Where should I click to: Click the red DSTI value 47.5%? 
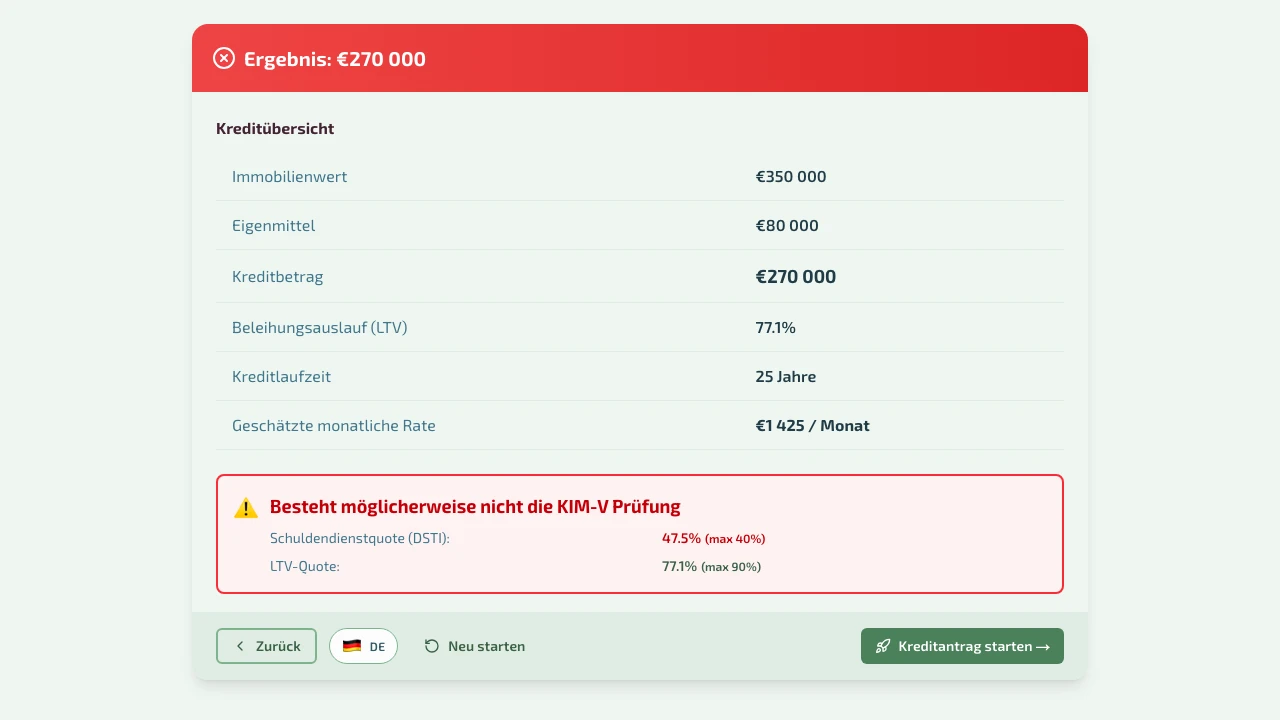[x=682, y=538]
